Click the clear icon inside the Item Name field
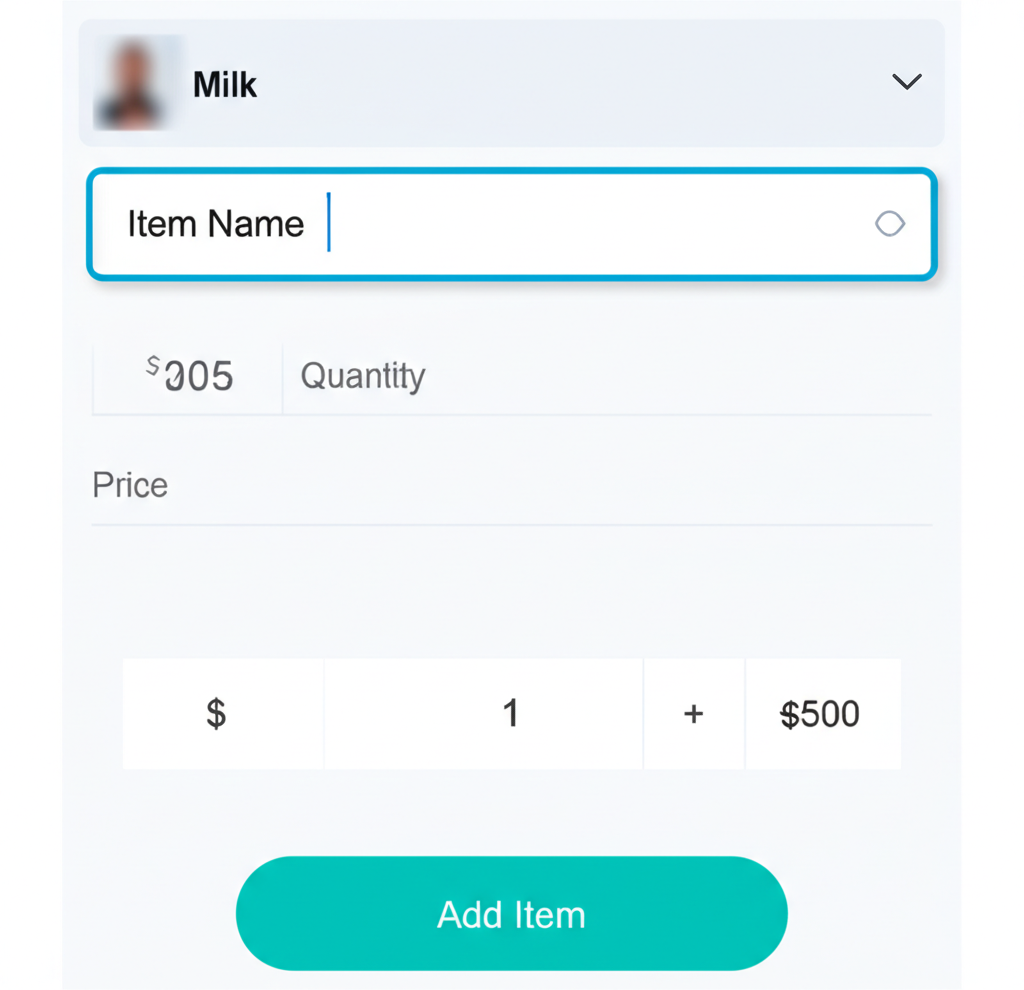The image size is (1024, 990). [889, 224]
